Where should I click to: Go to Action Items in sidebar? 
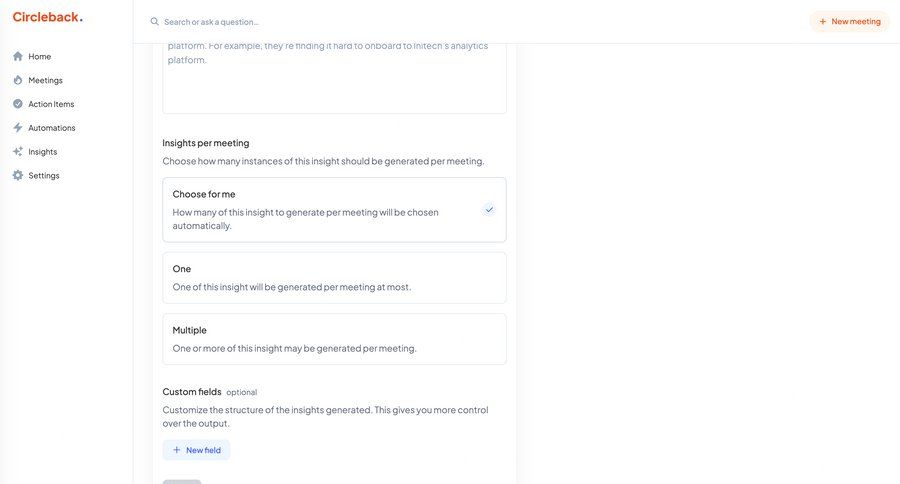point(51,104)
